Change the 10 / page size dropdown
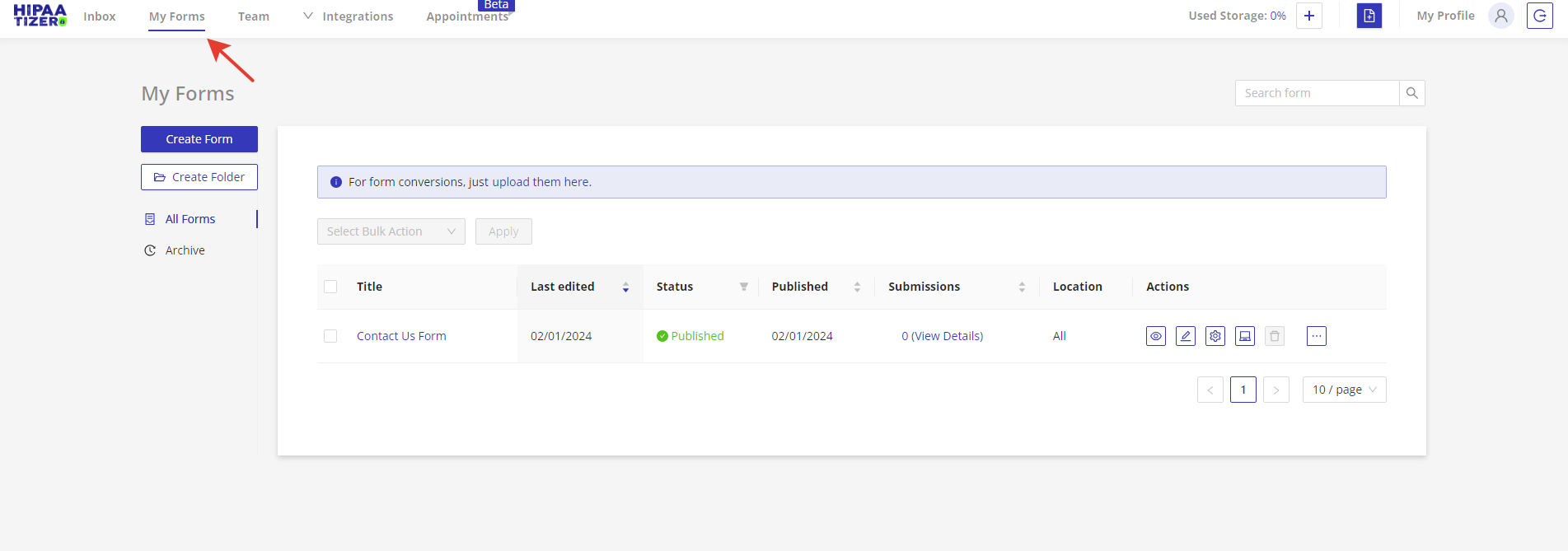Viewport: 1568px width, 551px height. [x=1343, y=390]
